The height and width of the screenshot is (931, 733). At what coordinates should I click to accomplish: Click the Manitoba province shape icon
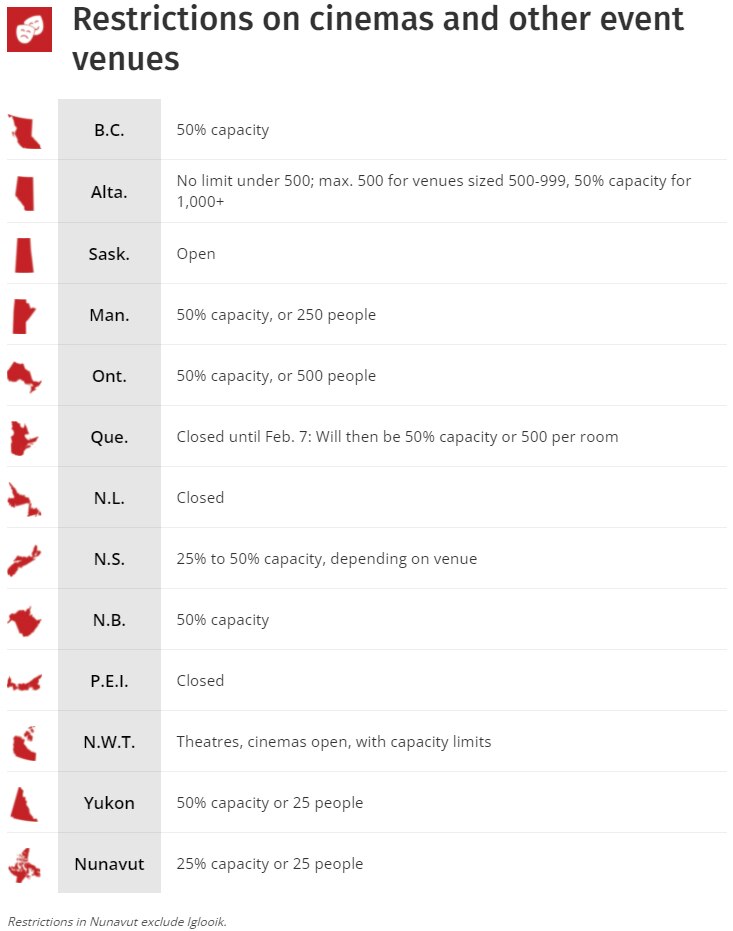(x=22, y=315)
